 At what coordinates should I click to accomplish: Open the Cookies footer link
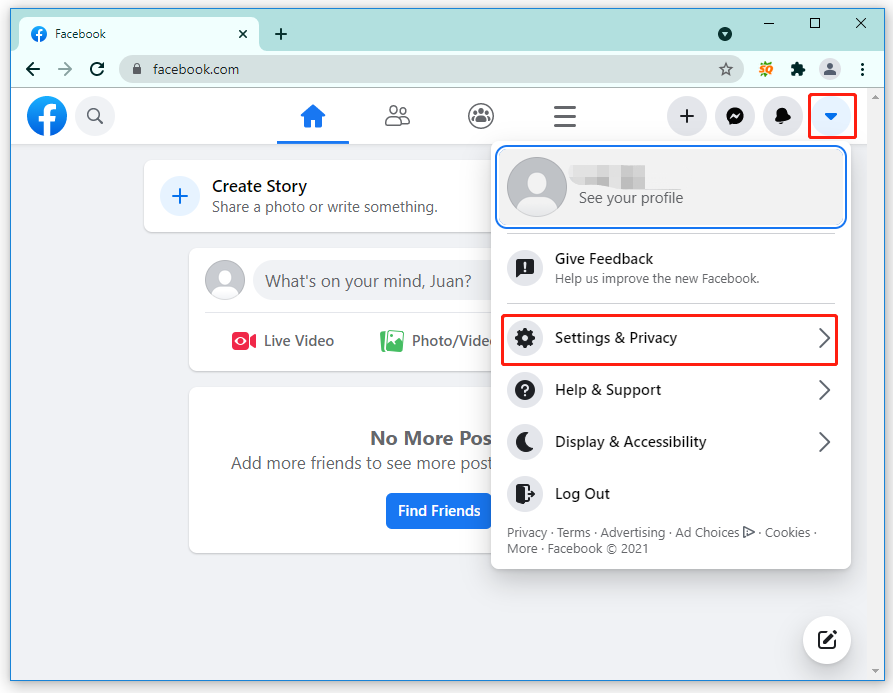point(787,532)
